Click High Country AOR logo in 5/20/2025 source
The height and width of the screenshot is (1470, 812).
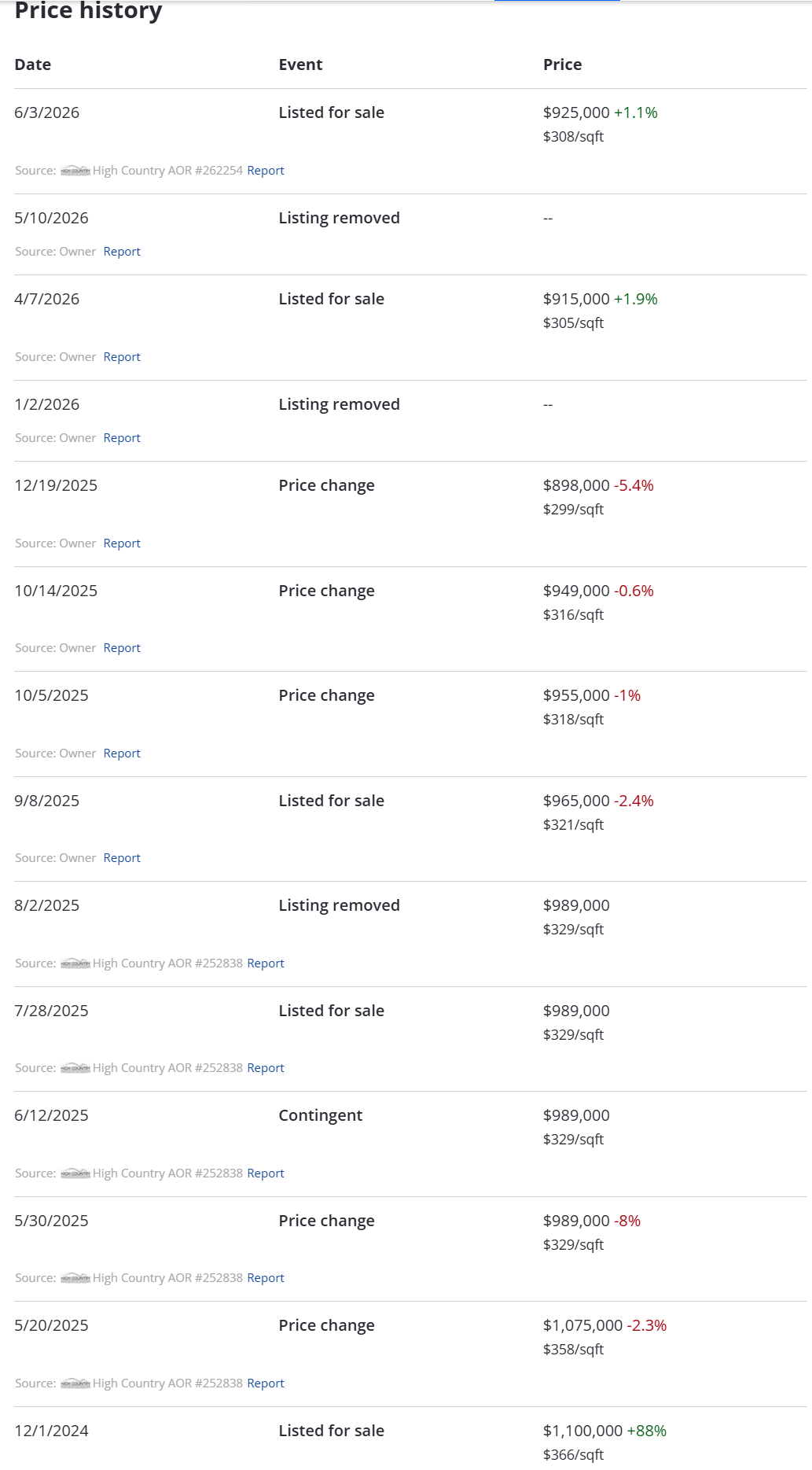(x=75, y=1383)
